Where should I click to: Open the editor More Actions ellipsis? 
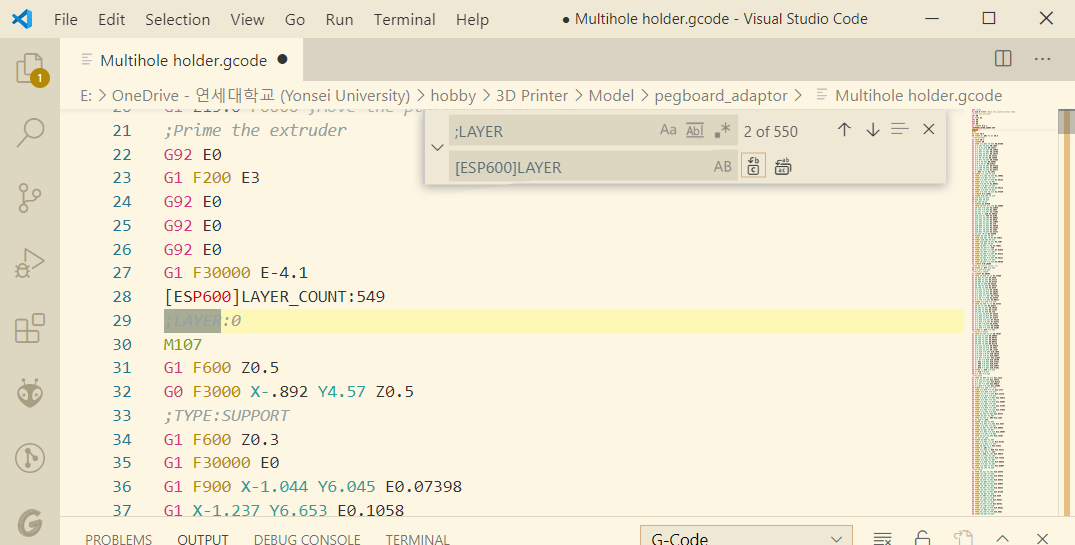(x=1043, y=59)
